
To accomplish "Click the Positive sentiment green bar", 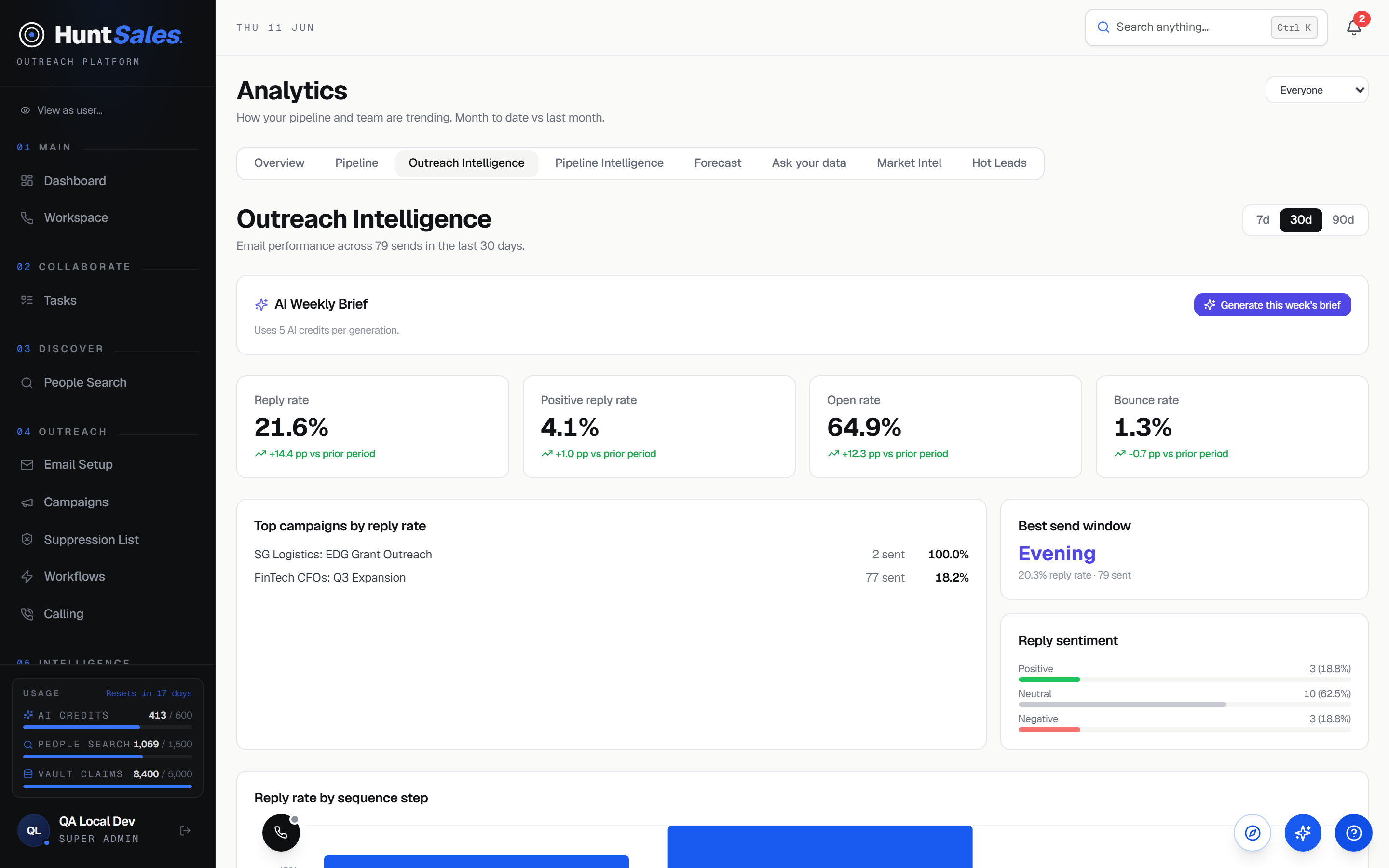I will point(1049,680).
